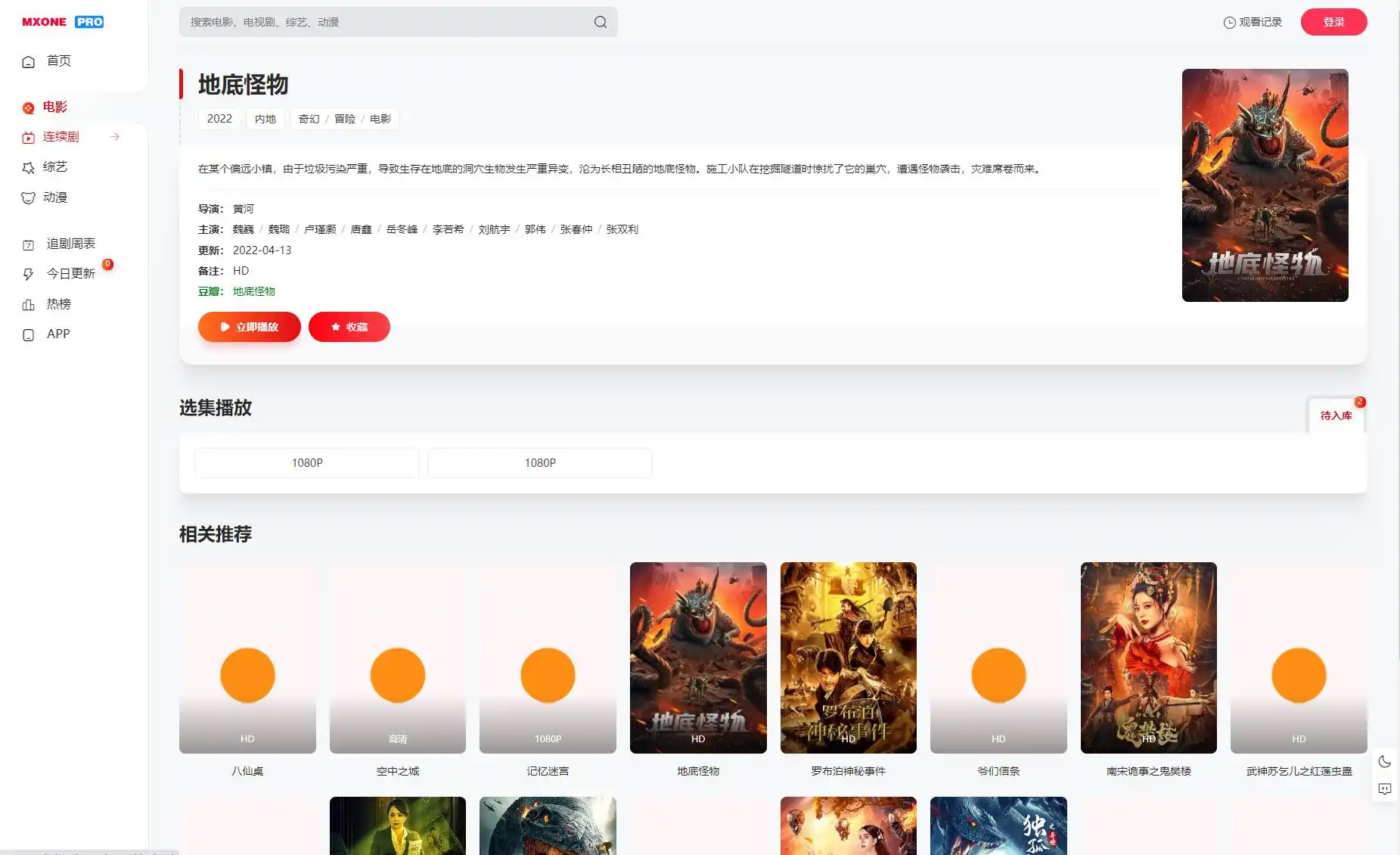Click the 动漫 anime sidebar icon

click(x=28, y=197)
